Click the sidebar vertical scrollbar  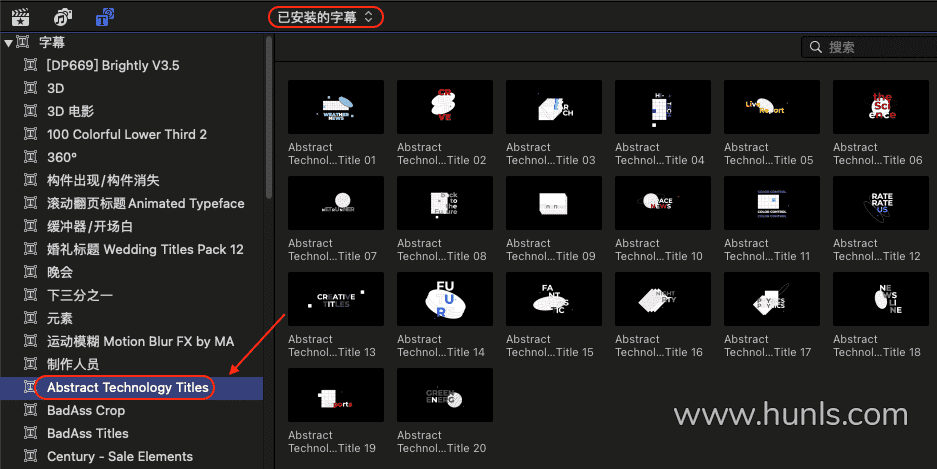click(269, 118)
